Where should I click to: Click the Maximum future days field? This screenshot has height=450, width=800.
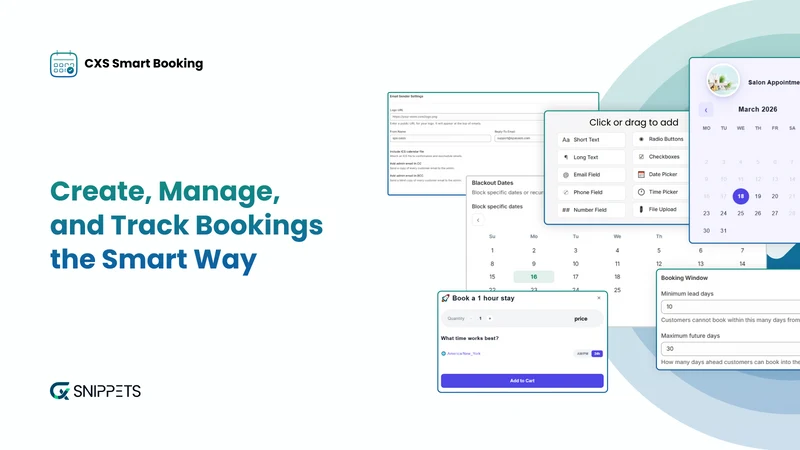click(731, 348)
